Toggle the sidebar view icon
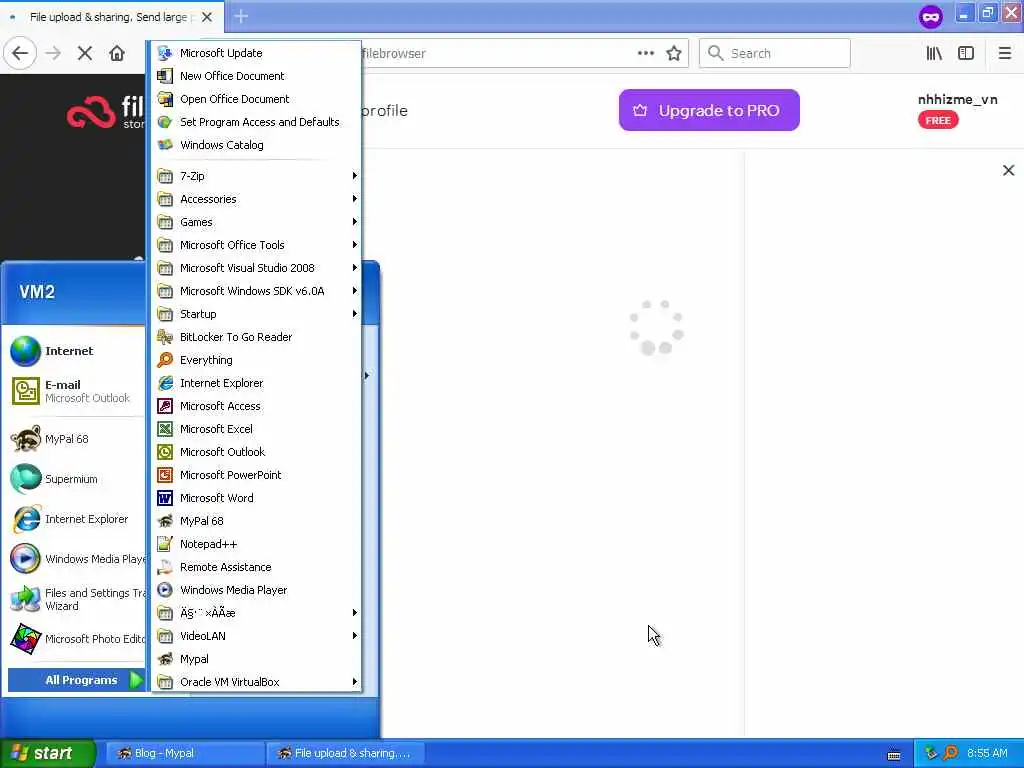The image size is (1024, 768). (x=966, y=53)
